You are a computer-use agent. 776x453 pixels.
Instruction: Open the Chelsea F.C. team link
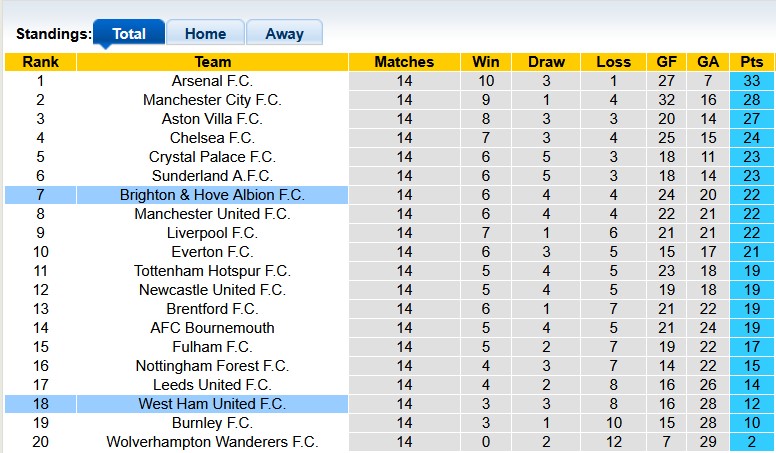[212, 138]
